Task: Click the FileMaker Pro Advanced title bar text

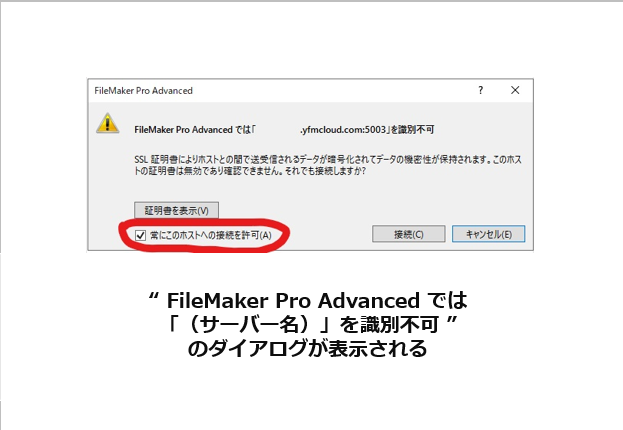Action: 143,91
